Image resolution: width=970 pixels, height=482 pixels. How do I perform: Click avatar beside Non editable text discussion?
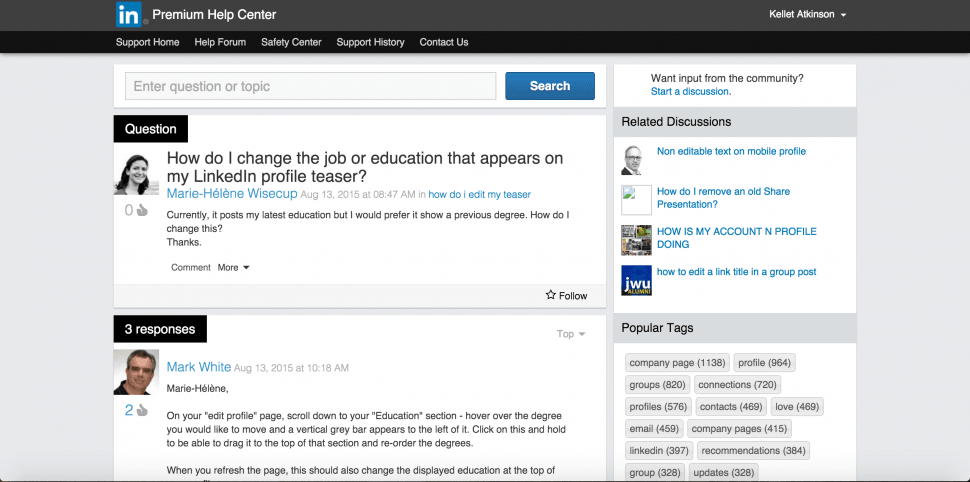point(633,160)
